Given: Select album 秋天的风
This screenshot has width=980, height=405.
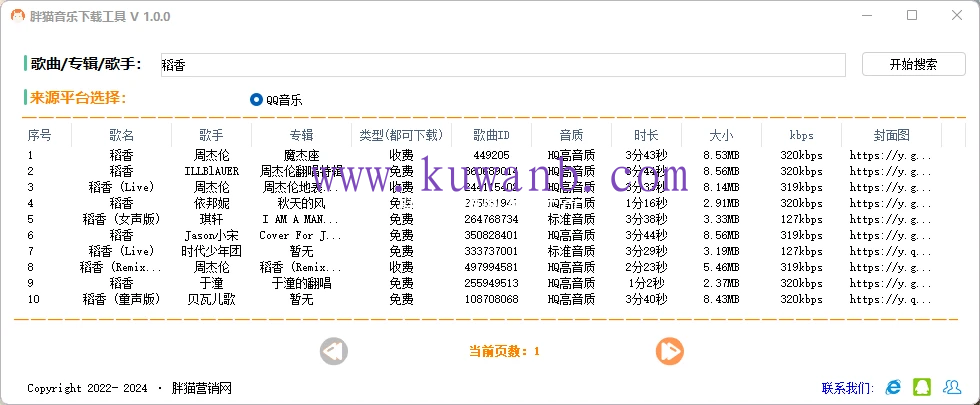Looking at the screenshot, I should click(301, 203).
